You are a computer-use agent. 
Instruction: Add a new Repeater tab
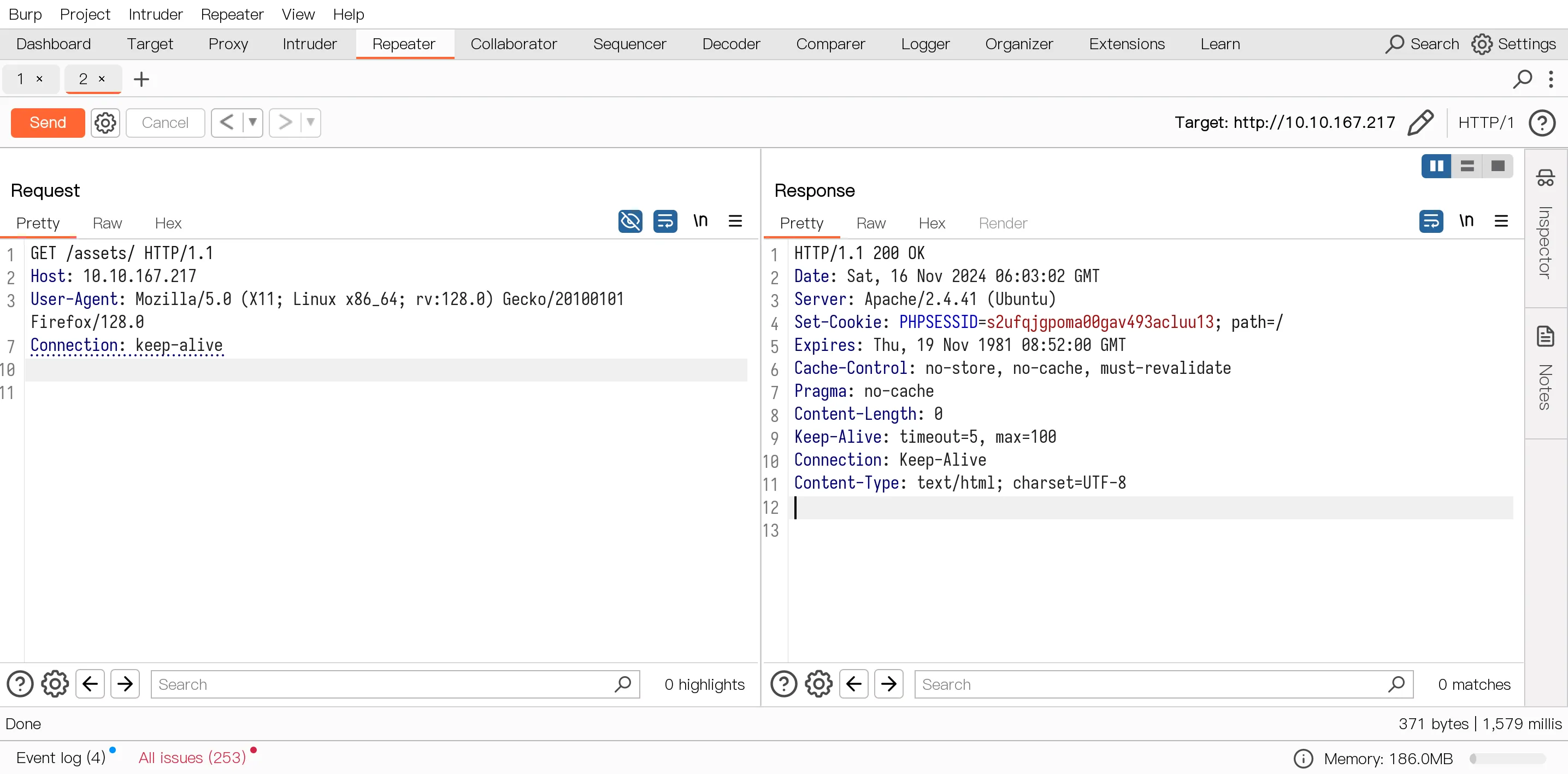click(141, 79)
